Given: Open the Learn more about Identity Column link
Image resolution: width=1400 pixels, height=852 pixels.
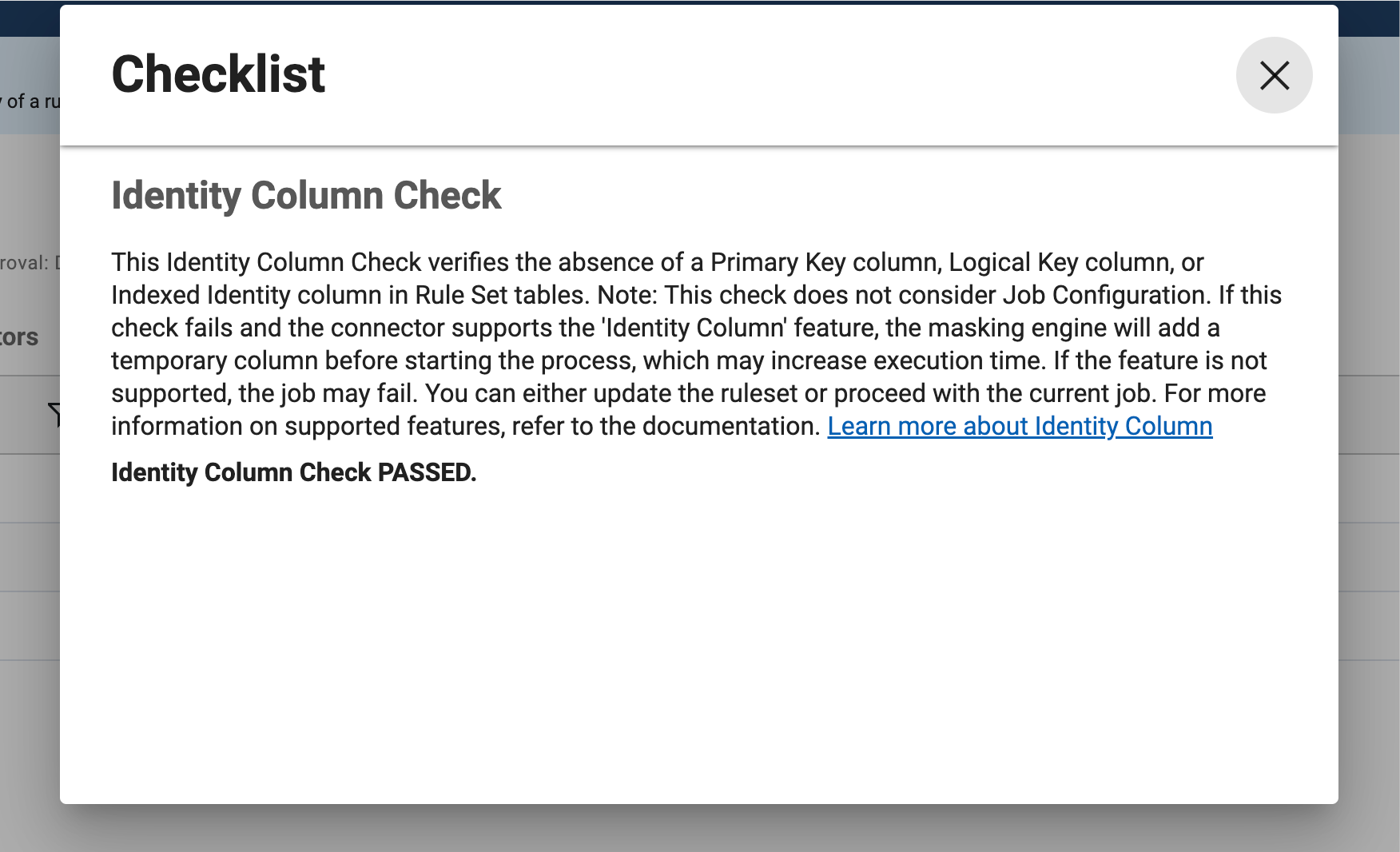Looking at the screenshot, I should [1020, 426].
